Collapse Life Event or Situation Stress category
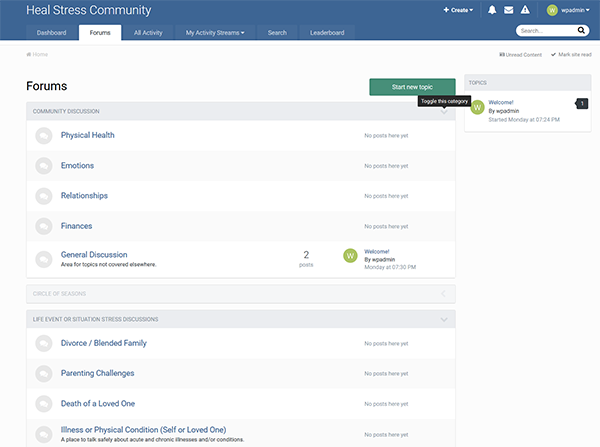This screenshot has height=447, width=600. tap(444, 319)
